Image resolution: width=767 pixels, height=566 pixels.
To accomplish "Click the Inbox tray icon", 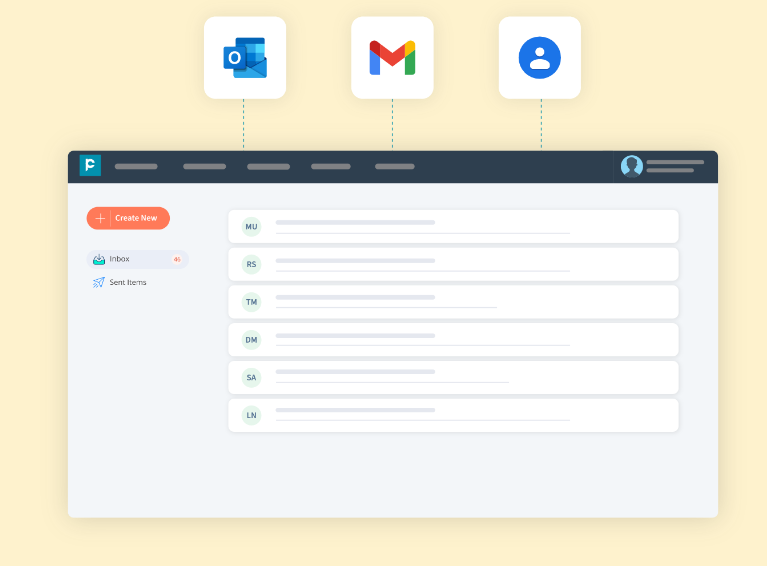I will coord(99,259).
